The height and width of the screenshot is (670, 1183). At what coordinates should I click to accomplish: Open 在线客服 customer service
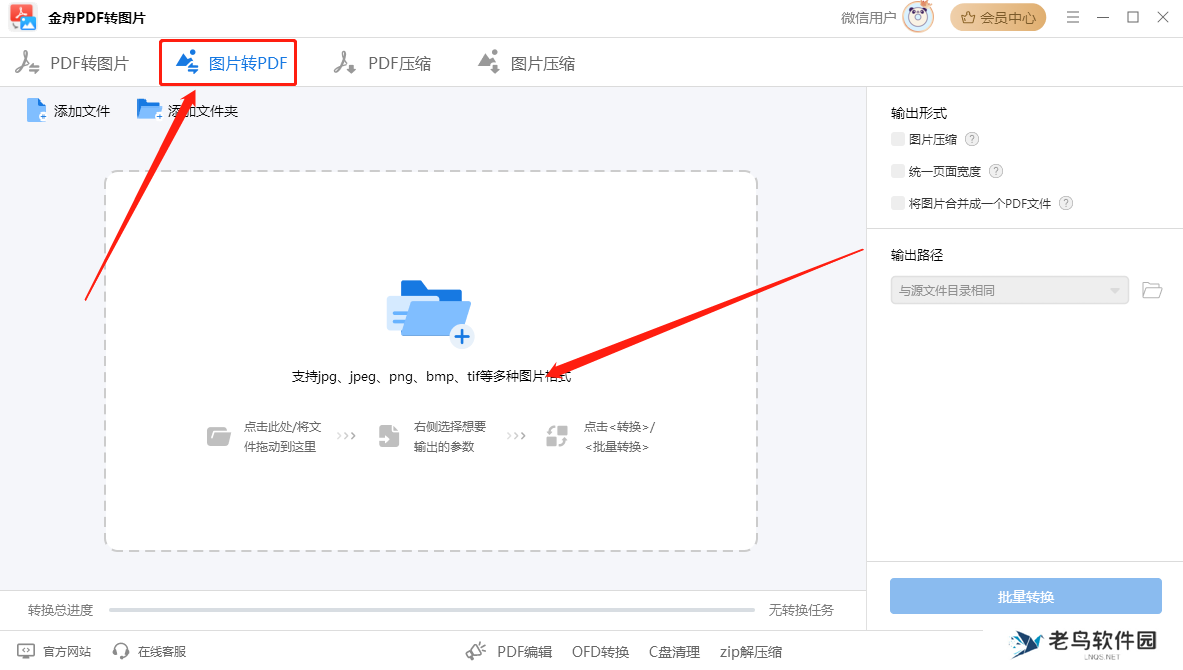pos(148,651)
